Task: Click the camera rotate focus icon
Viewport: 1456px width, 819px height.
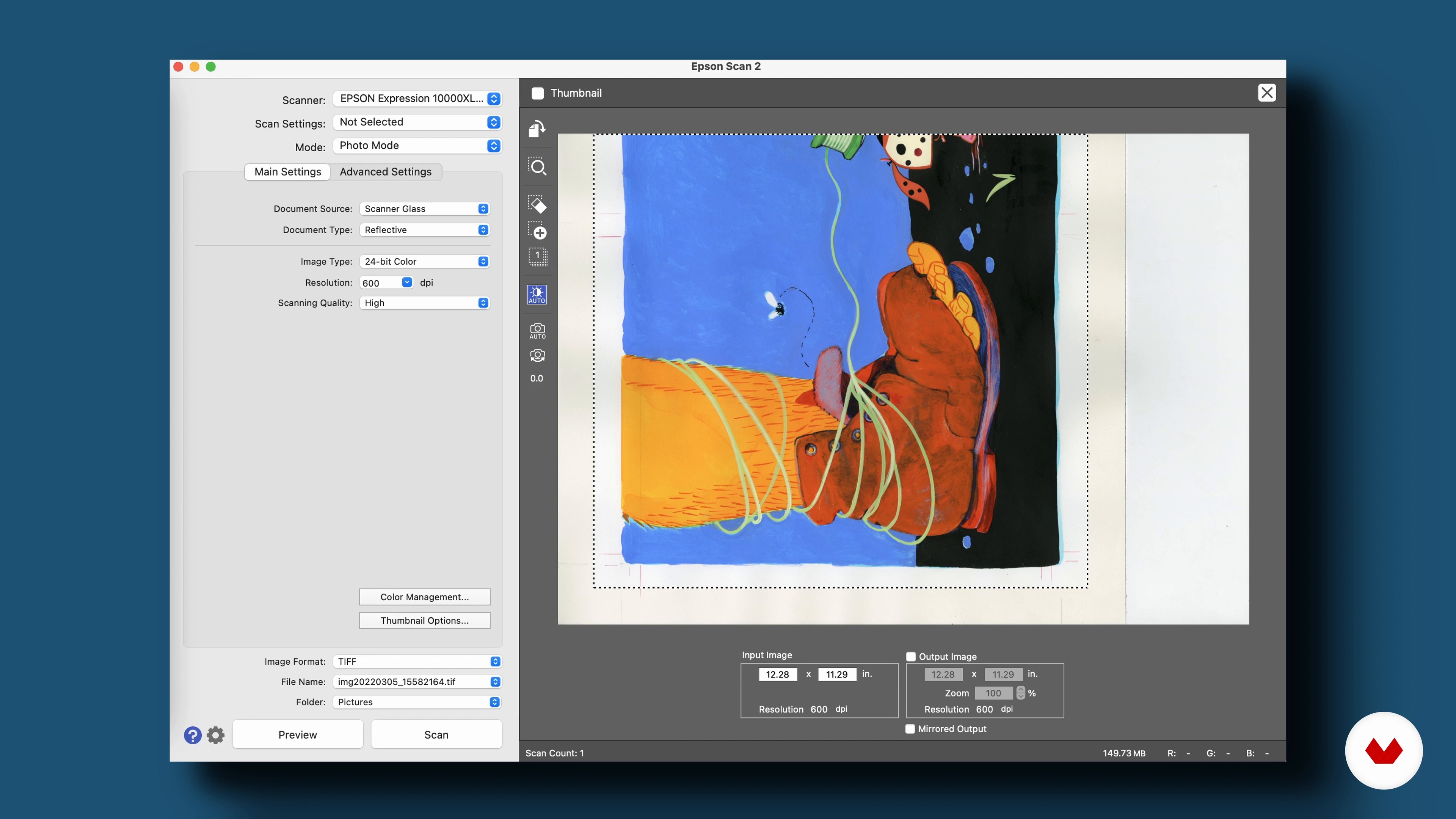Action: (537, 356)
